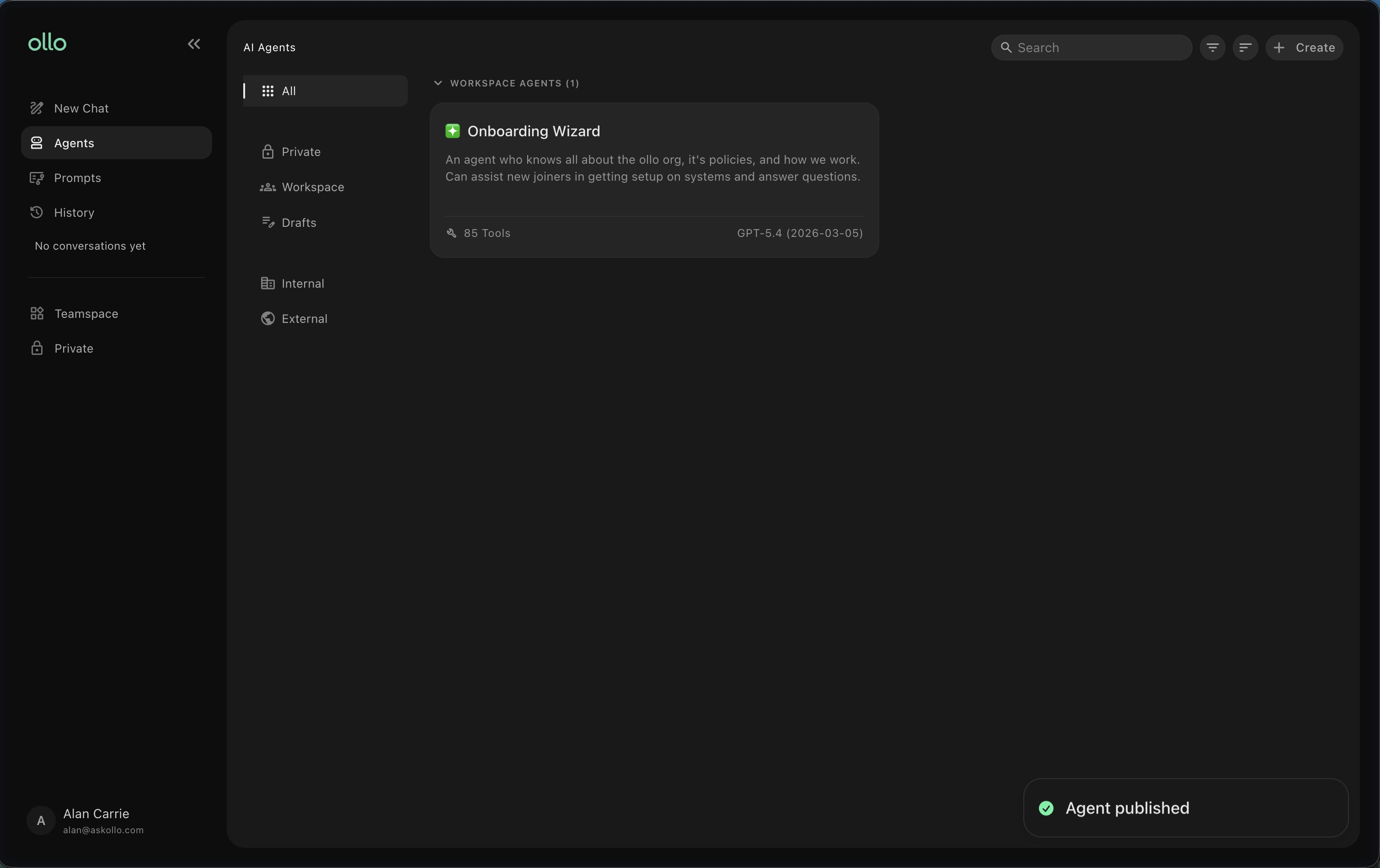Viewport: 1380px width, 868px height.
Task: Collapse the sidebar with double-chevron icon
Action: tap(194, 44)
